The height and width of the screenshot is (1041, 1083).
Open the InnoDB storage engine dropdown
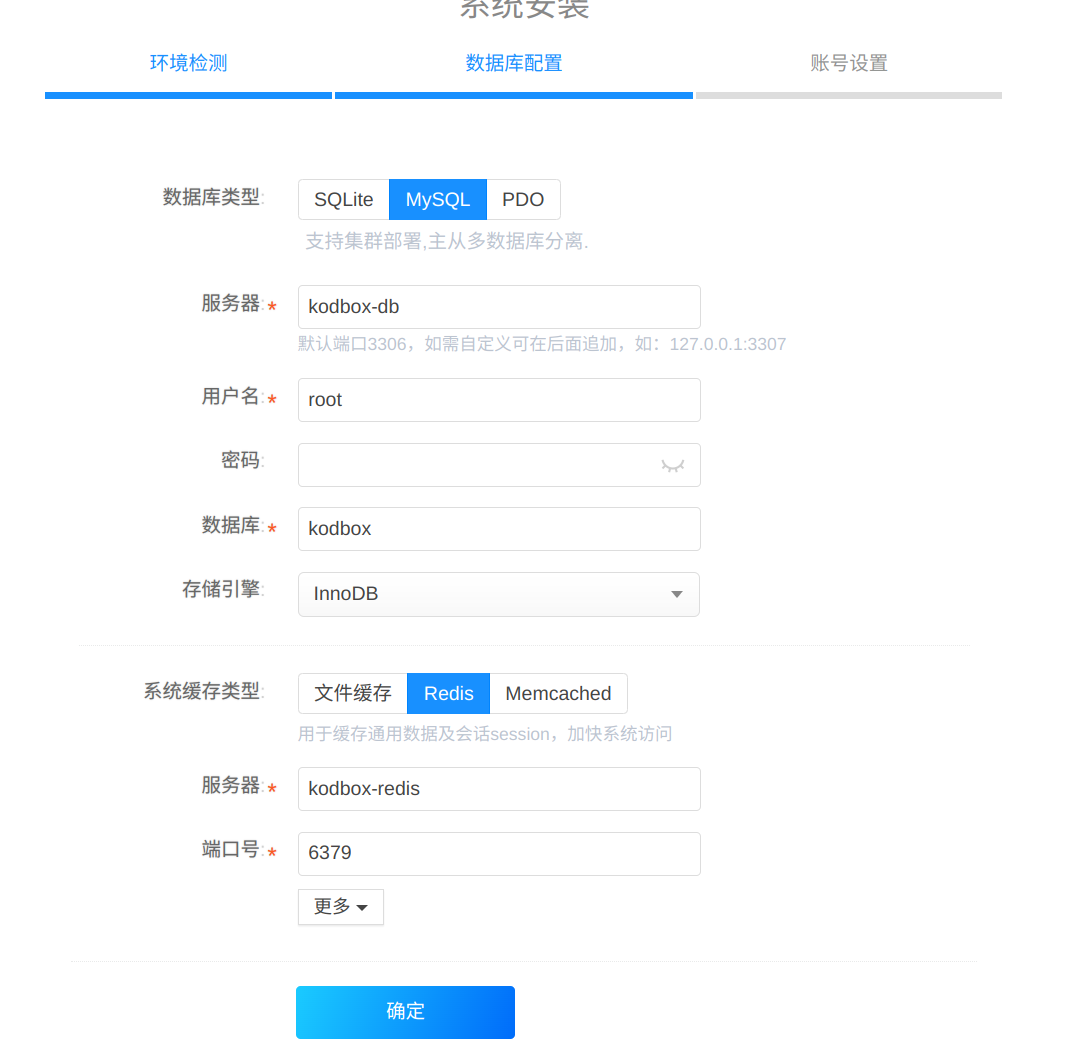tap(499, 594)
